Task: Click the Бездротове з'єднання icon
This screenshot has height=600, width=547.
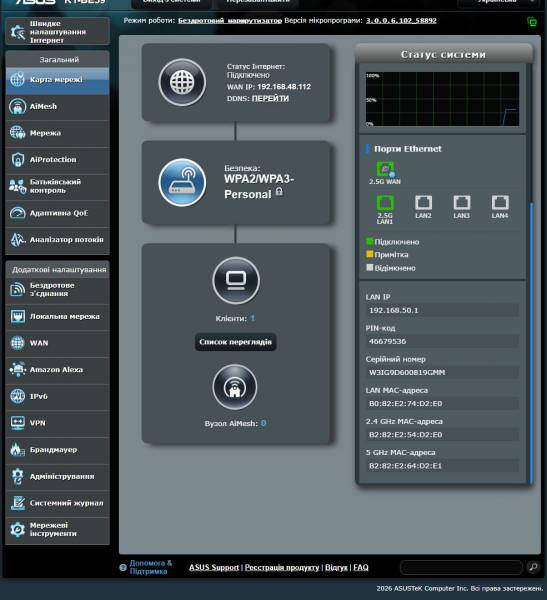Action: tap(17, 289)
